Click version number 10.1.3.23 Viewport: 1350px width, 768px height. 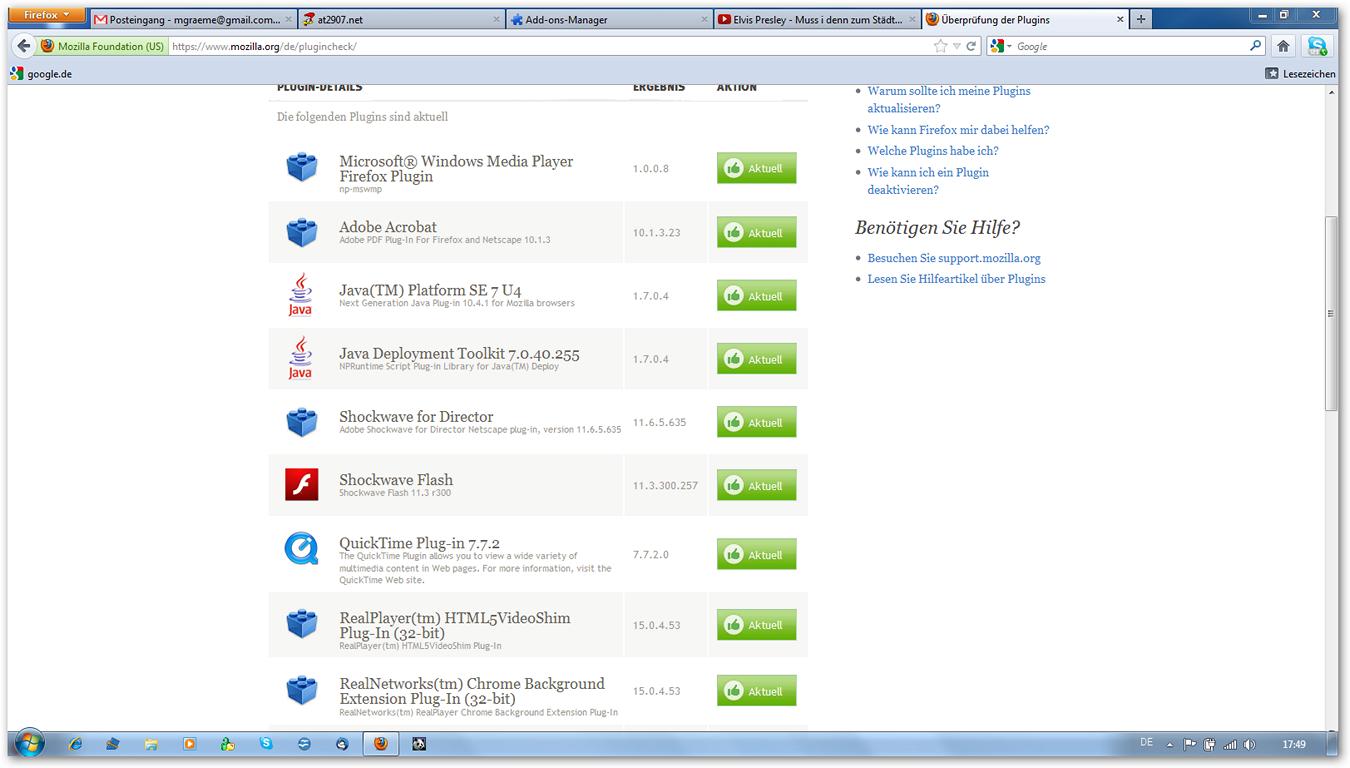656,233
